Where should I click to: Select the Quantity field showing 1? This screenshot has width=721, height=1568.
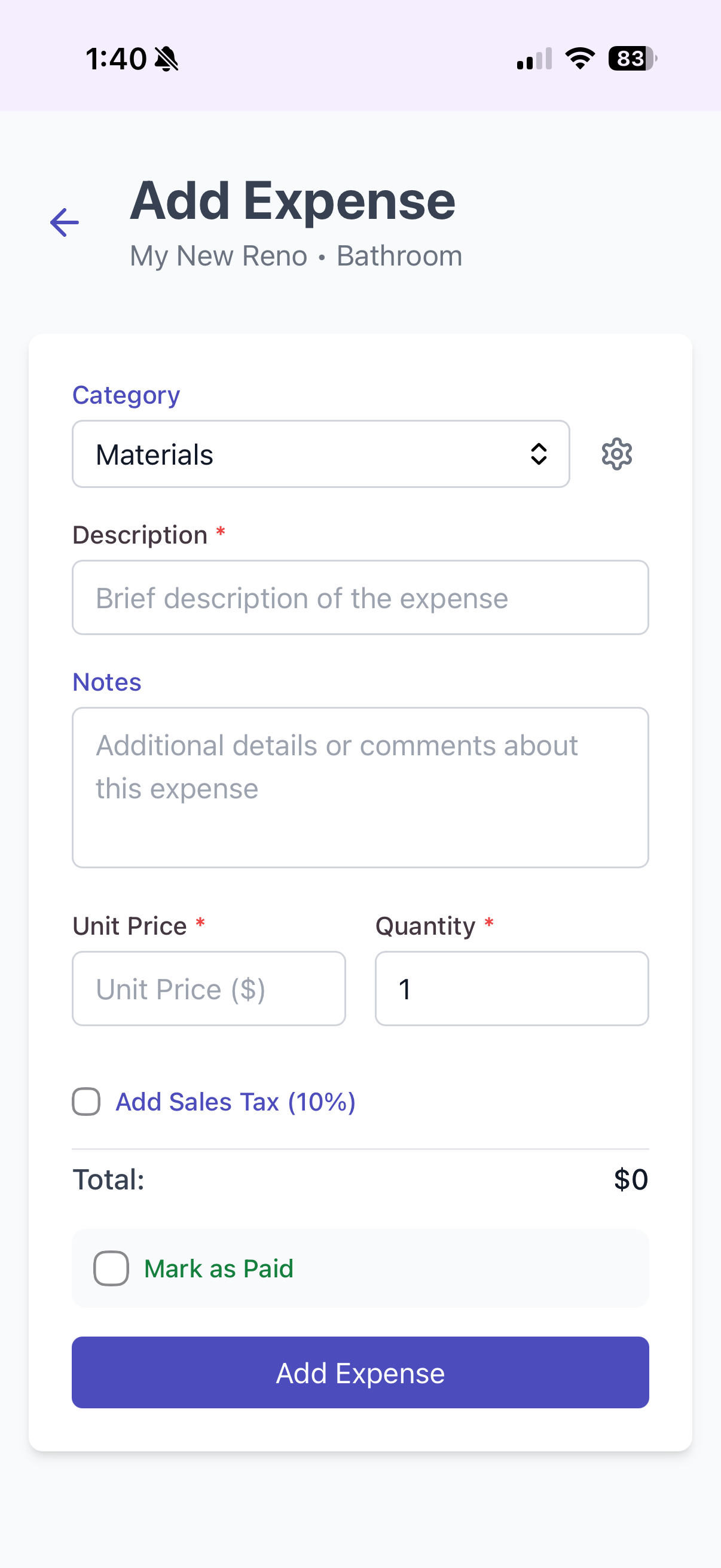(512, 989)
